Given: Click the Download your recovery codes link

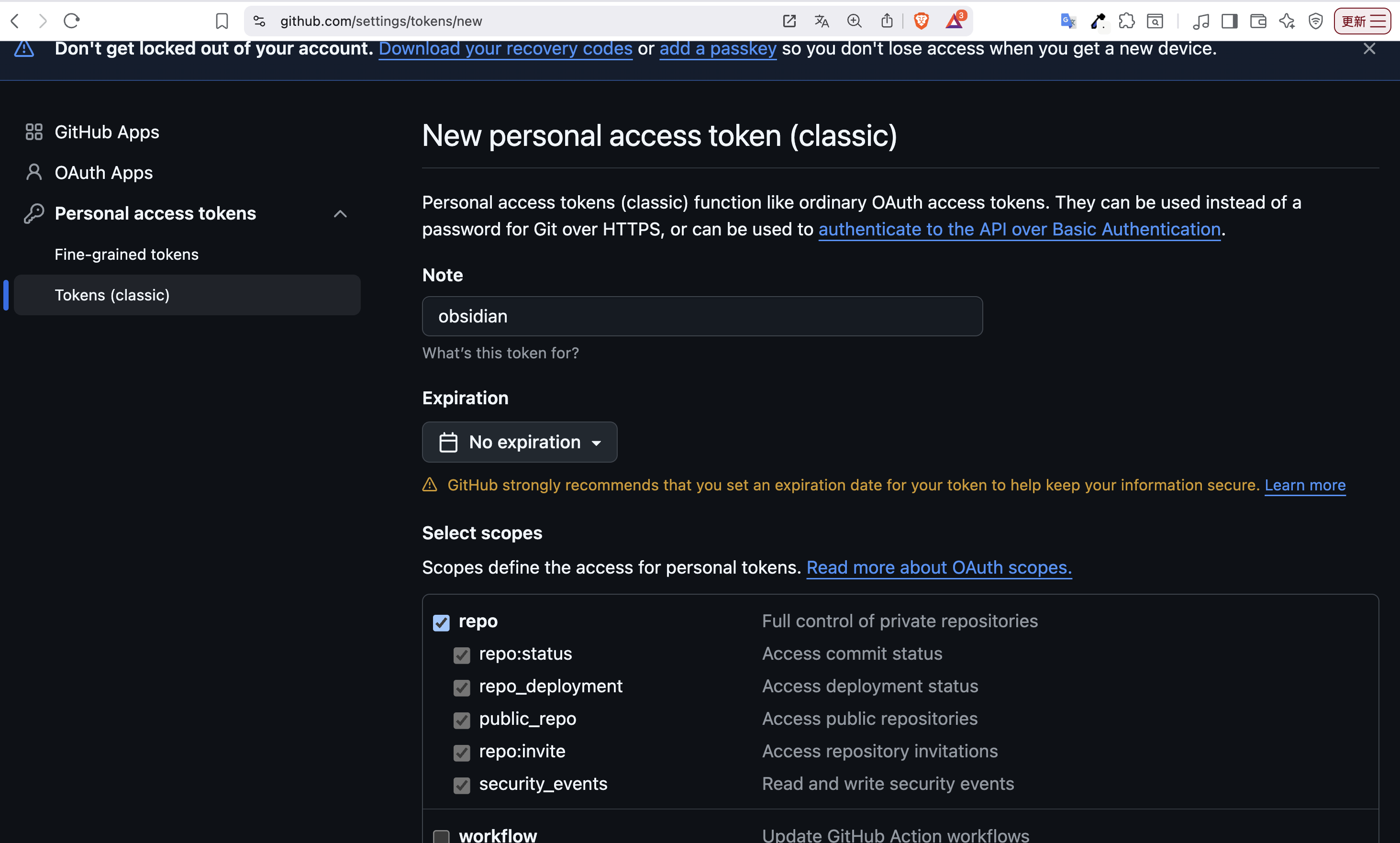Looking at the screenshot, I should tap(505, 49).
